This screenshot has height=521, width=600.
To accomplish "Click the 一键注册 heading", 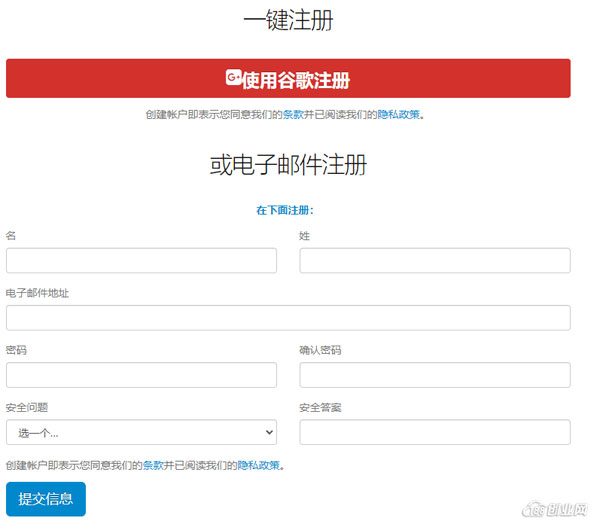I will (x=288, y=20).
